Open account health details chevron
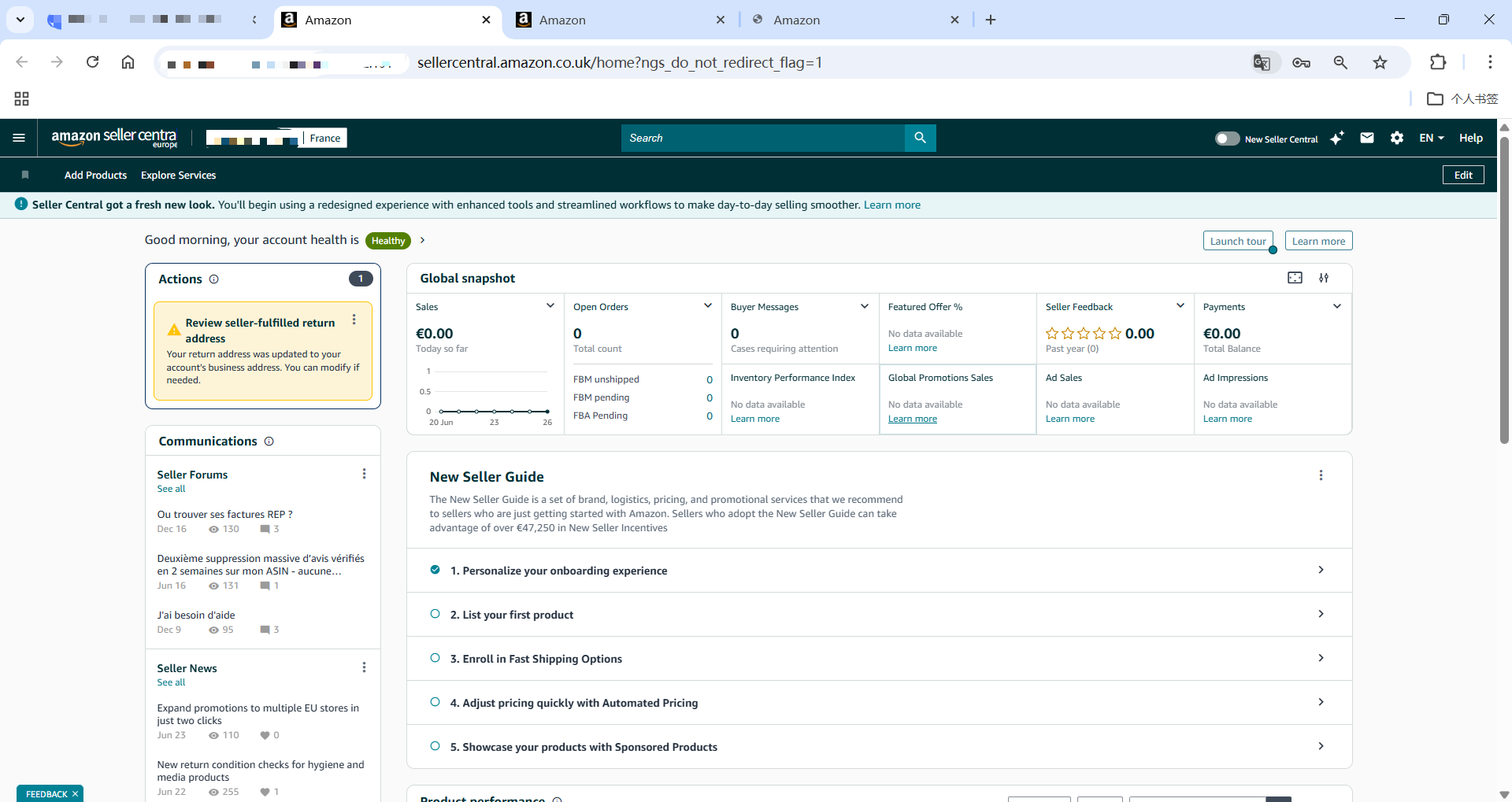The height and width of the screenshot is (802, 1512). [x=422, y=240]
